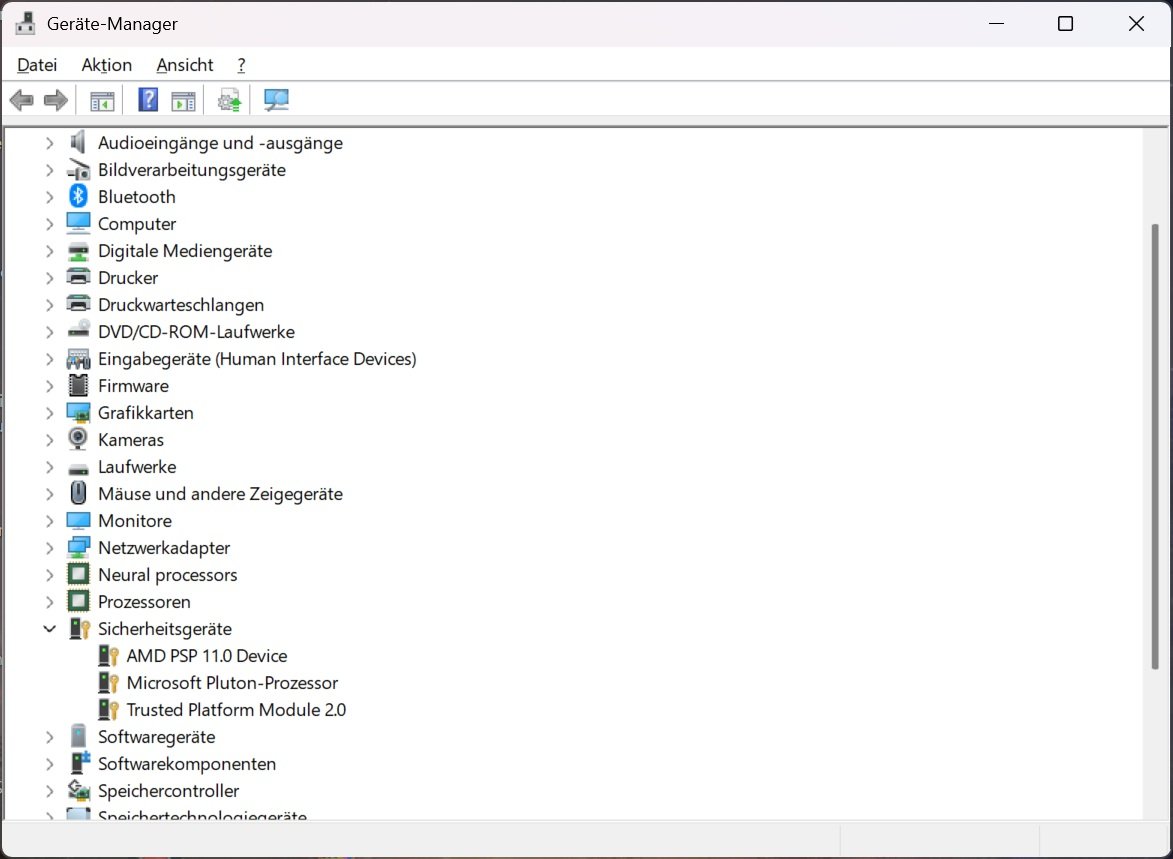This screenshot has width=1173, height=859.
Task: Expand the Monitore node
Action: (49, 521)
